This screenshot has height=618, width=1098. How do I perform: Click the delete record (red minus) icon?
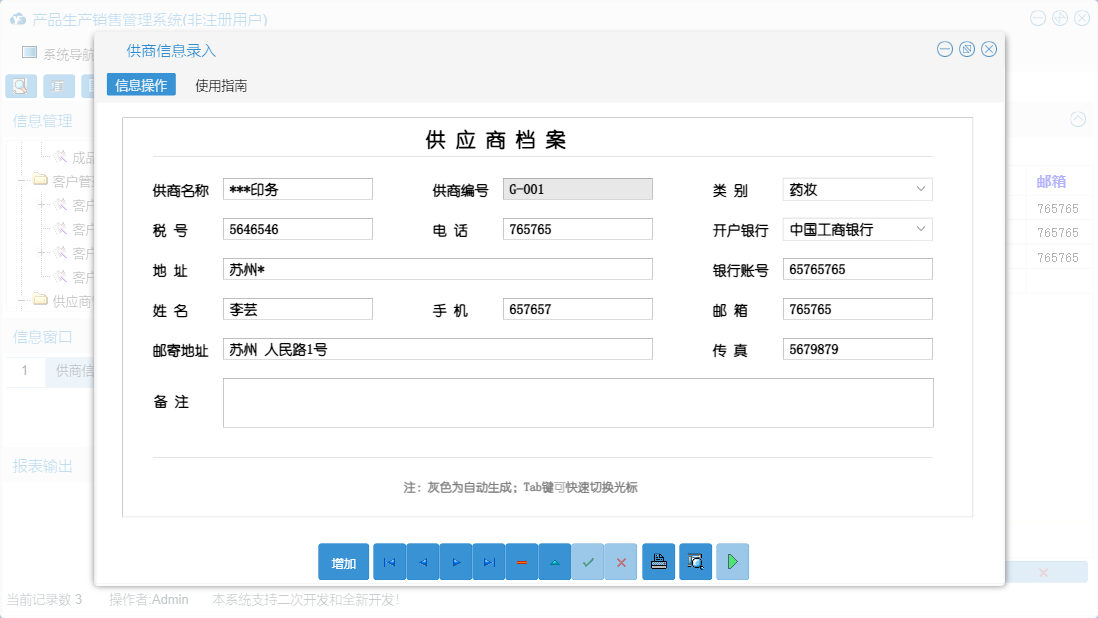[521, 561]
